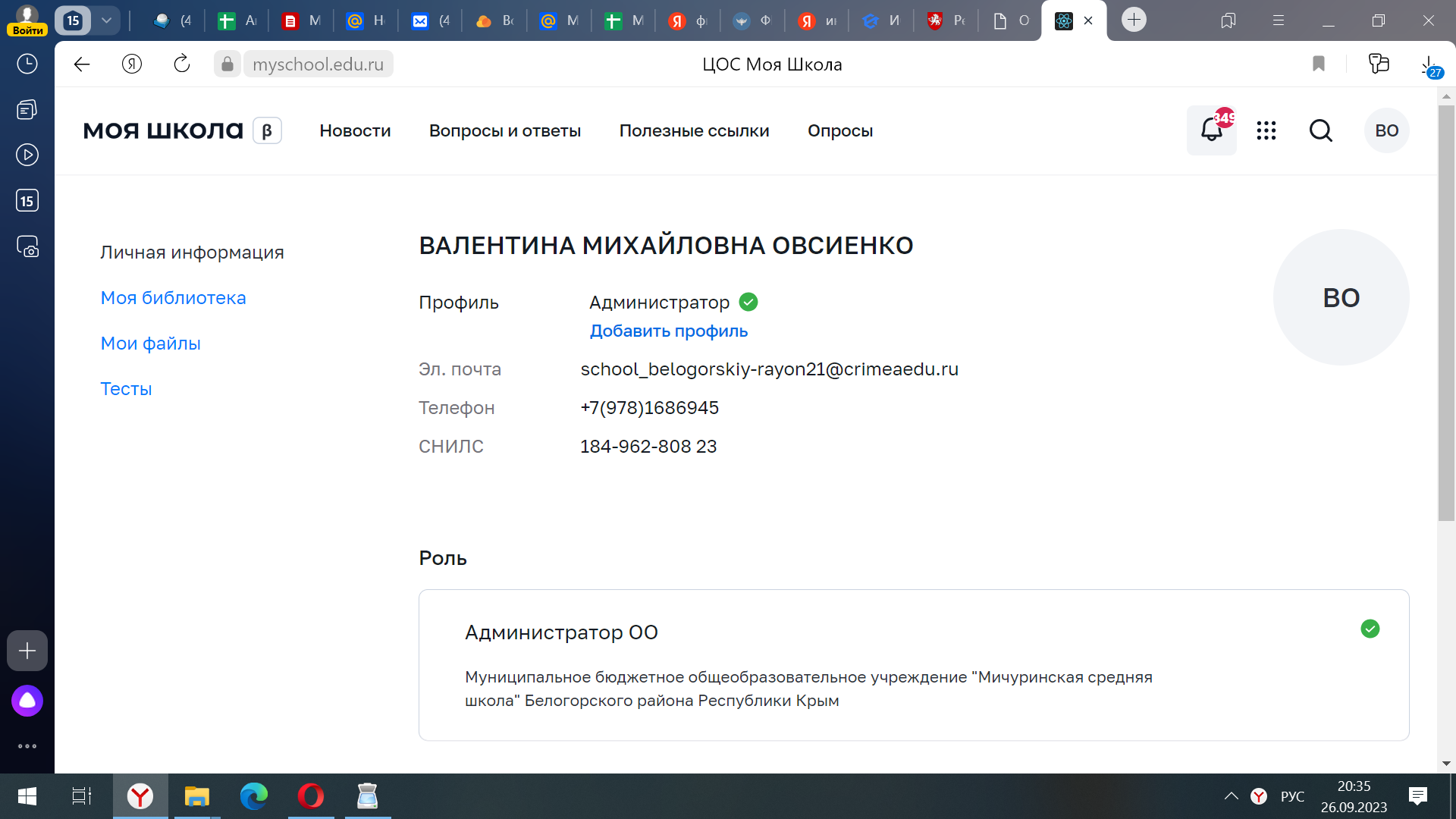Show hidden system tray icons chevron
Image resolution: width=1456 pixels, height=819 pixels.
(1231, 796)
